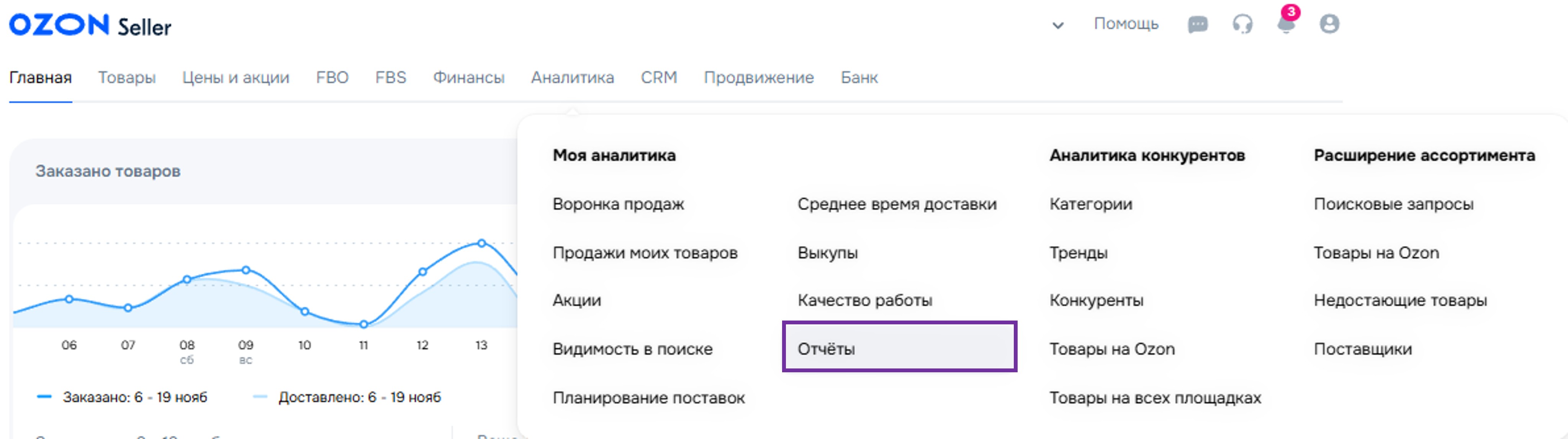Open the Аналитика menu tab
This screenshot has width=1568, height=439.
point(572,77)
